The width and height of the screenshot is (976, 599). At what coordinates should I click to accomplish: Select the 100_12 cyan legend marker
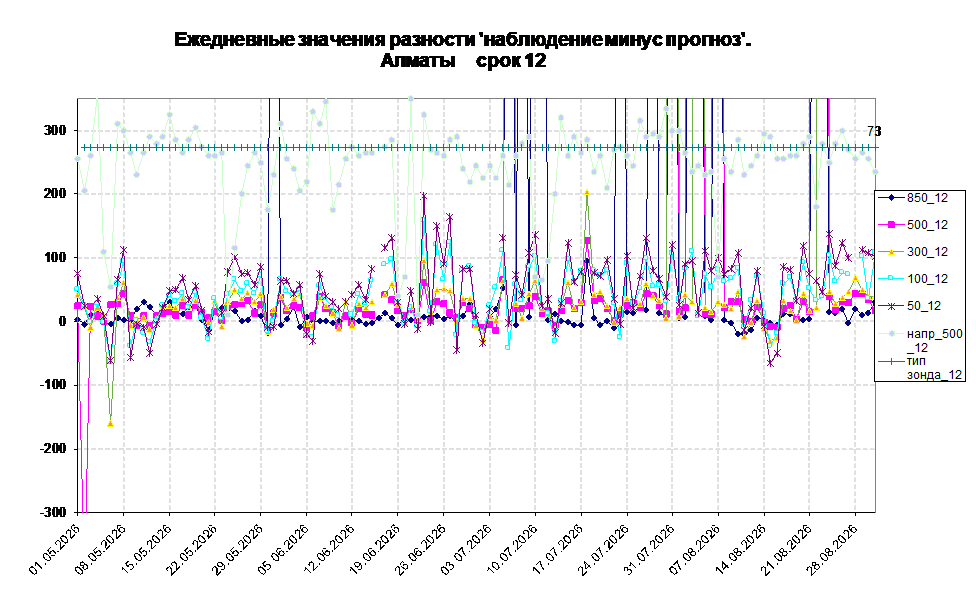(x=891, y=278)
